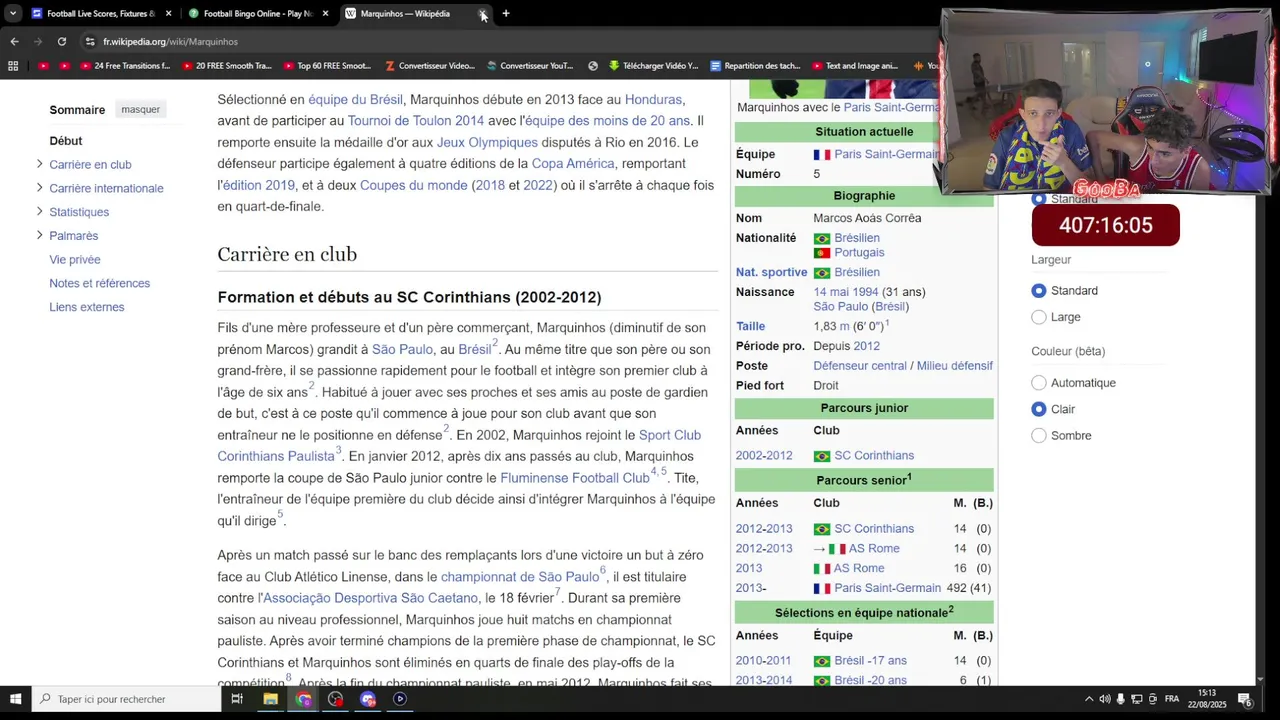Expand 'Statistiques' section chevron
This screenshot has width=1280, height=720.
point(40,211)
